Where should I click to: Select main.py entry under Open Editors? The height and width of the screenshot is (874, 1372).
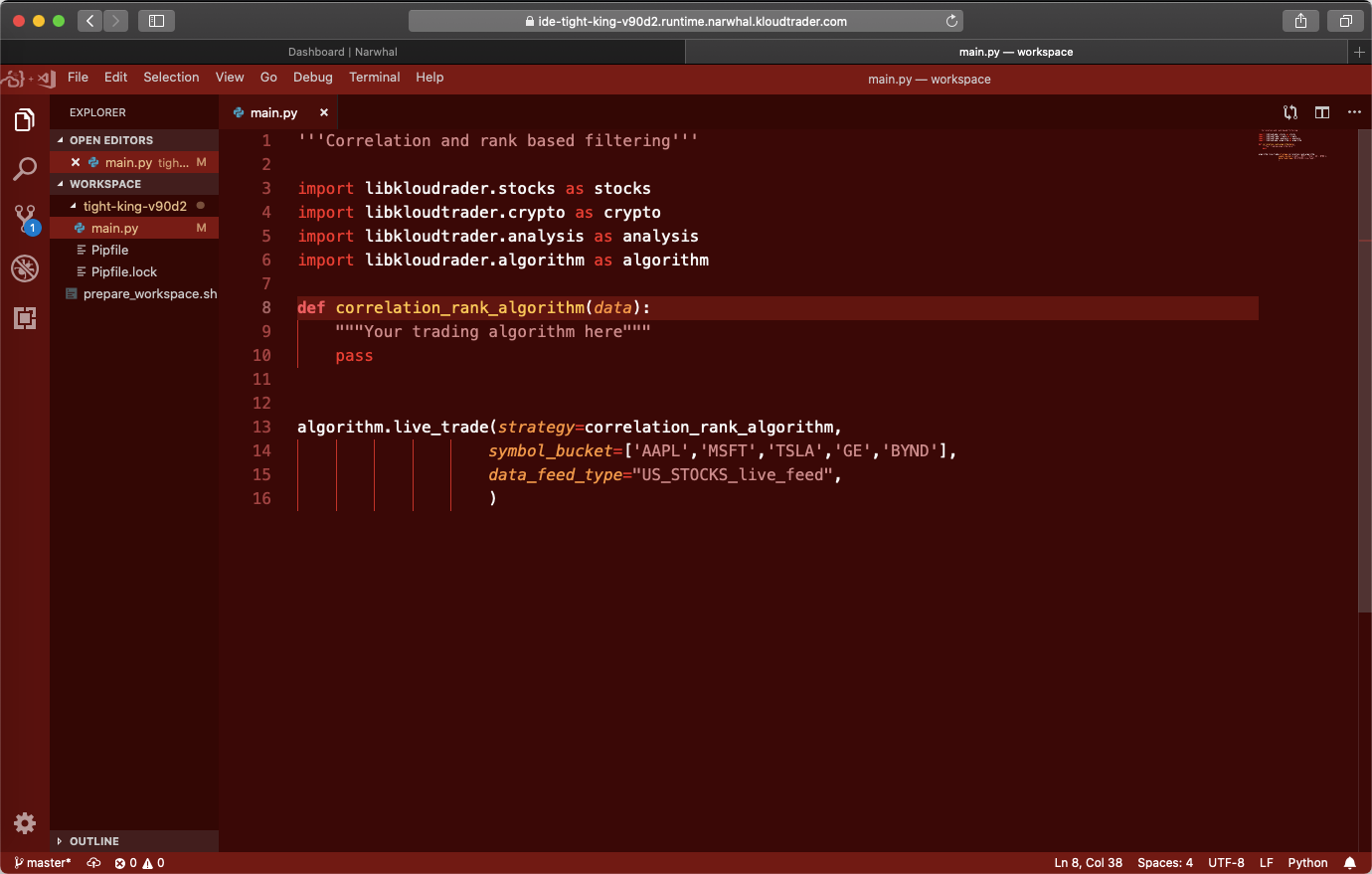click(134, 162)
